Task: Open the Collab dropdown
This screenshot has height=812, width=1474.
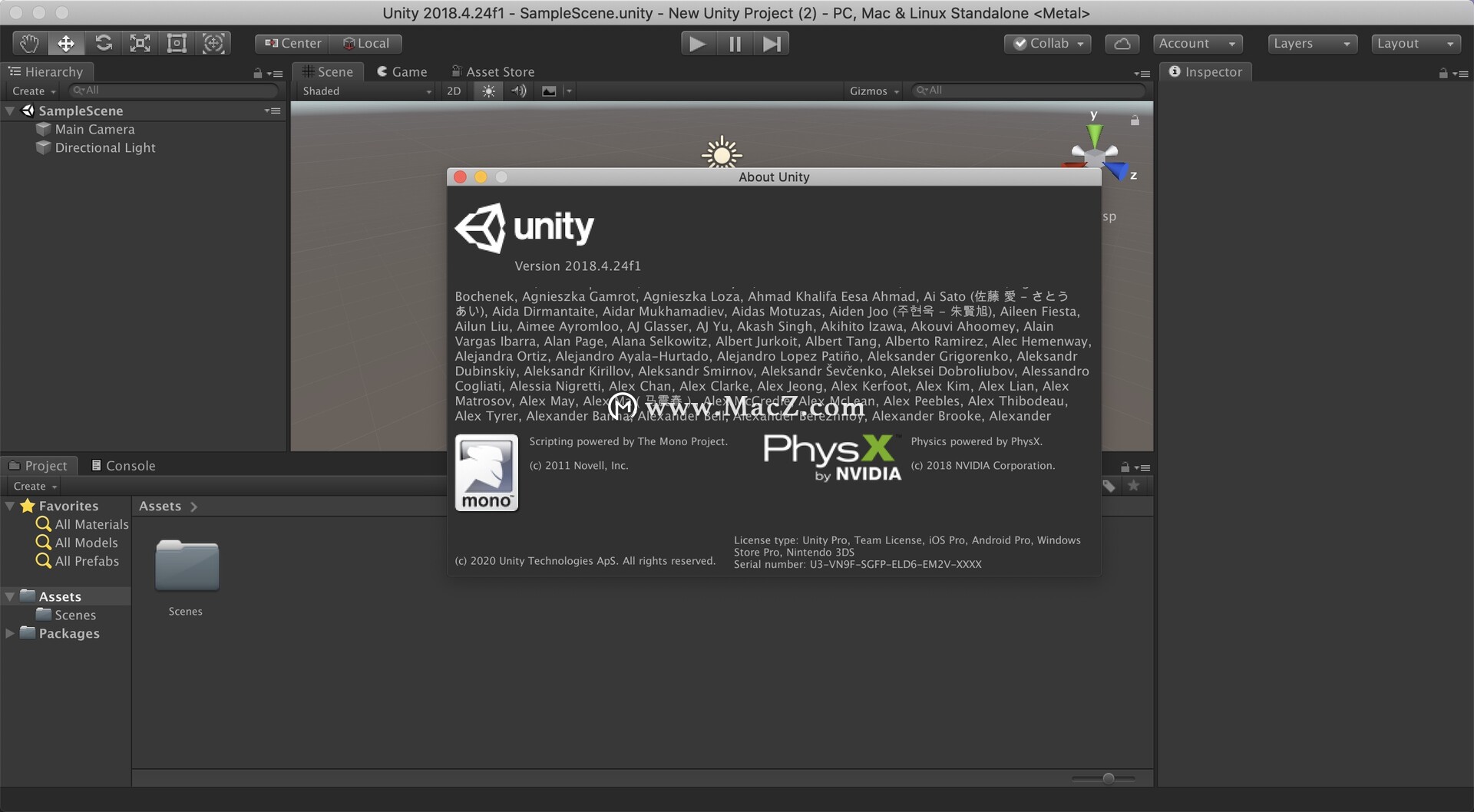Action: pyautogui.click(x=1048, y=44)
